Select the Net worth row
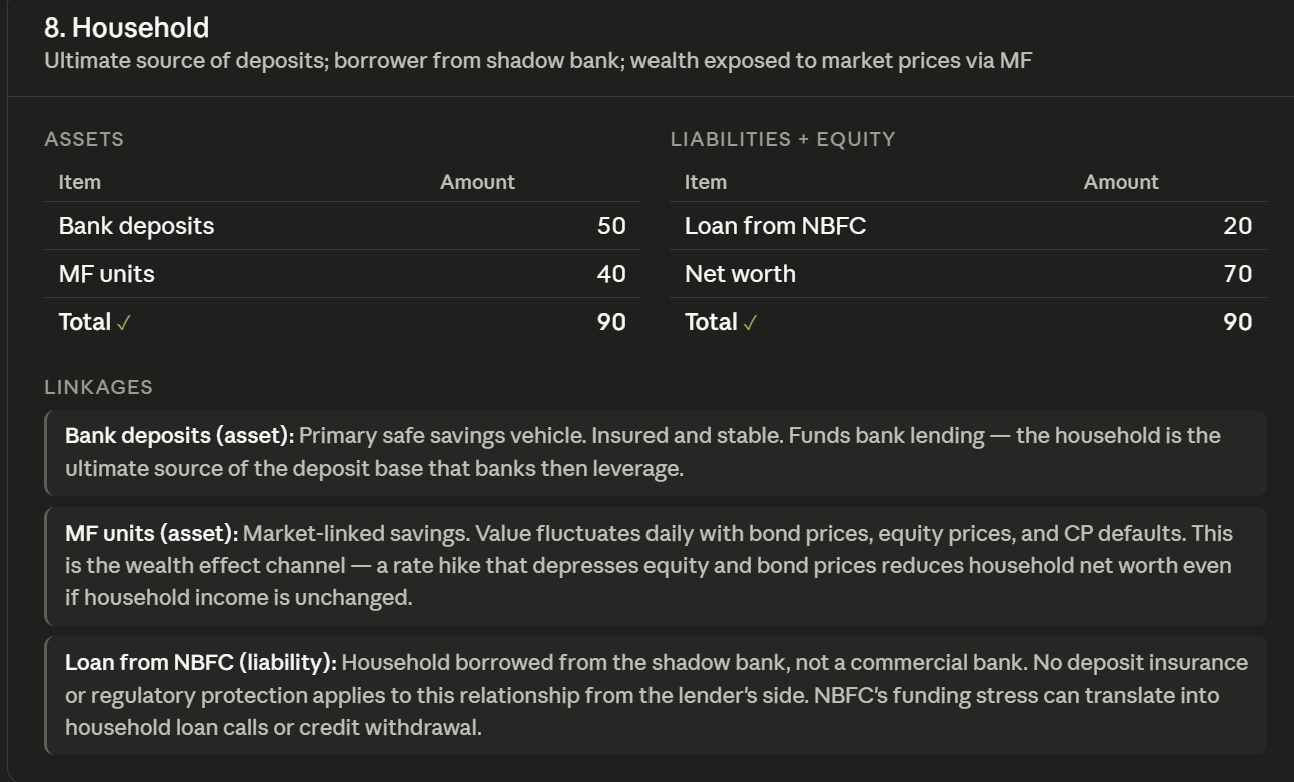This screenshot has width=1294, height=782. (x=968, y=274)
